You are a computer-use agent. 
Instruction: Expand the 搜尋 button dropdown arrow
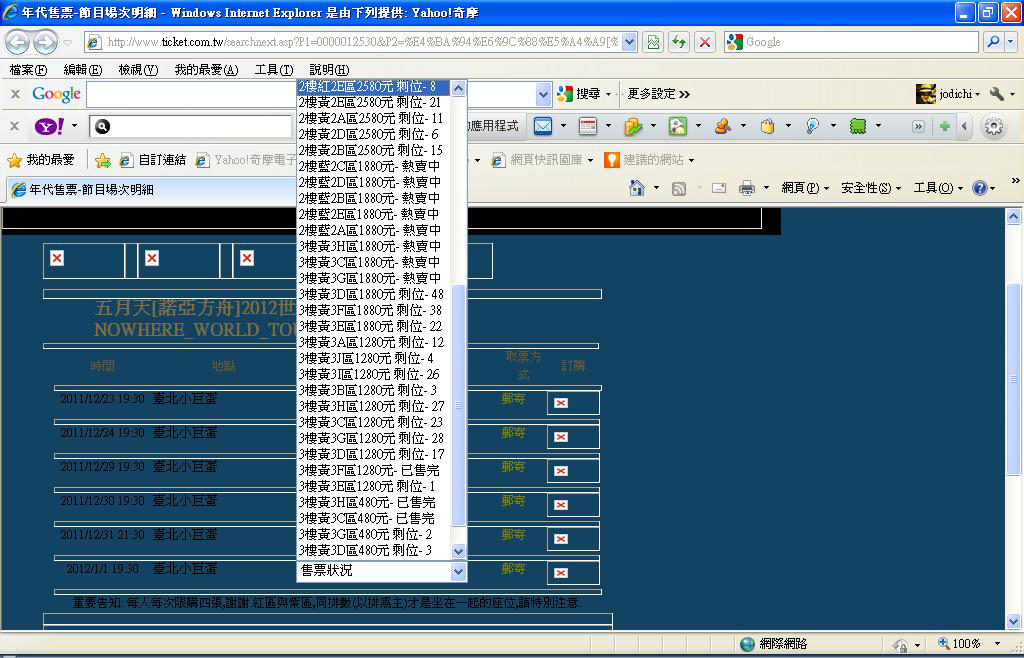609,94
